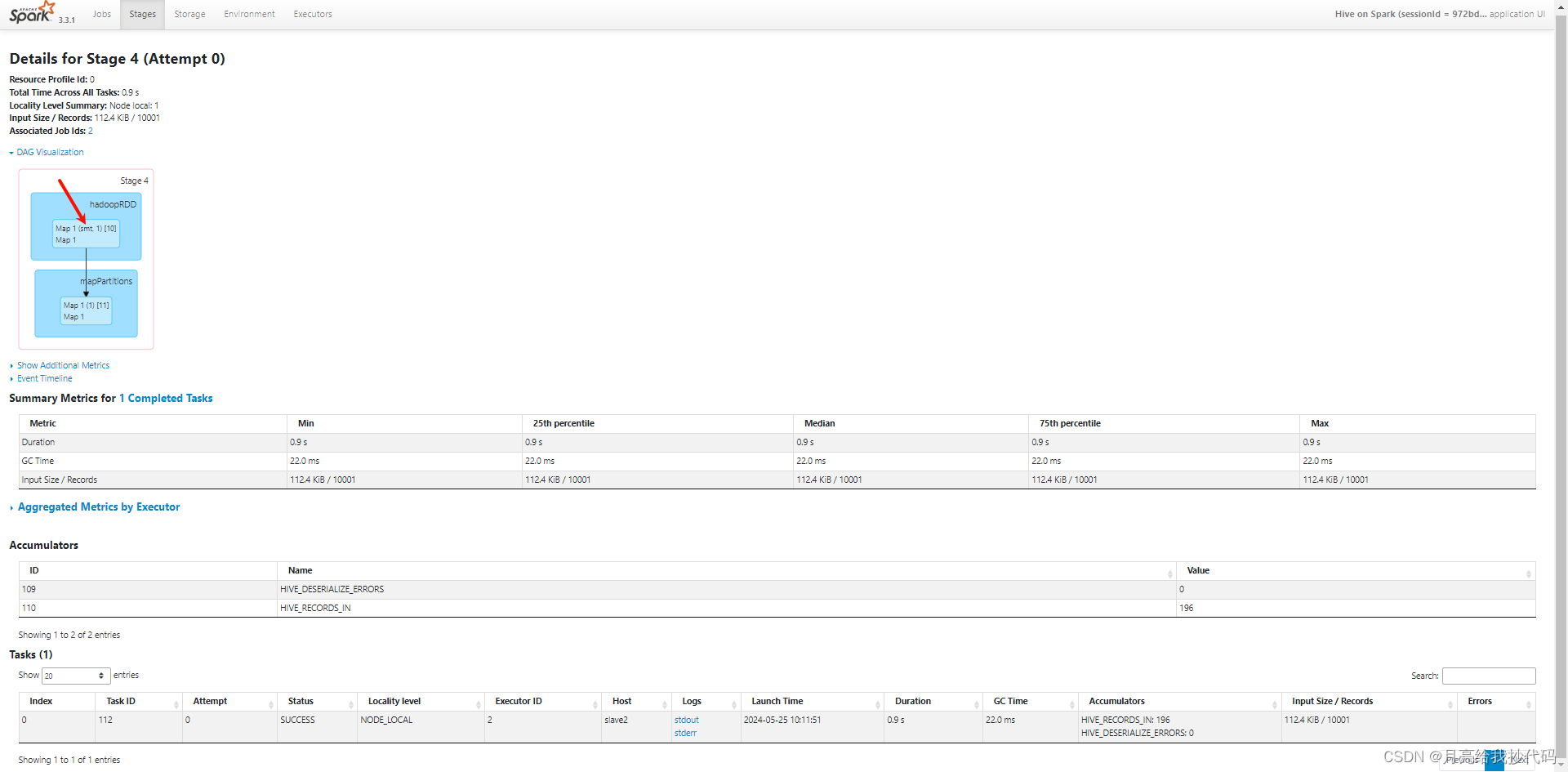
Task: Click the GC Time row in Summary Metrics
Action: (777, 461)
